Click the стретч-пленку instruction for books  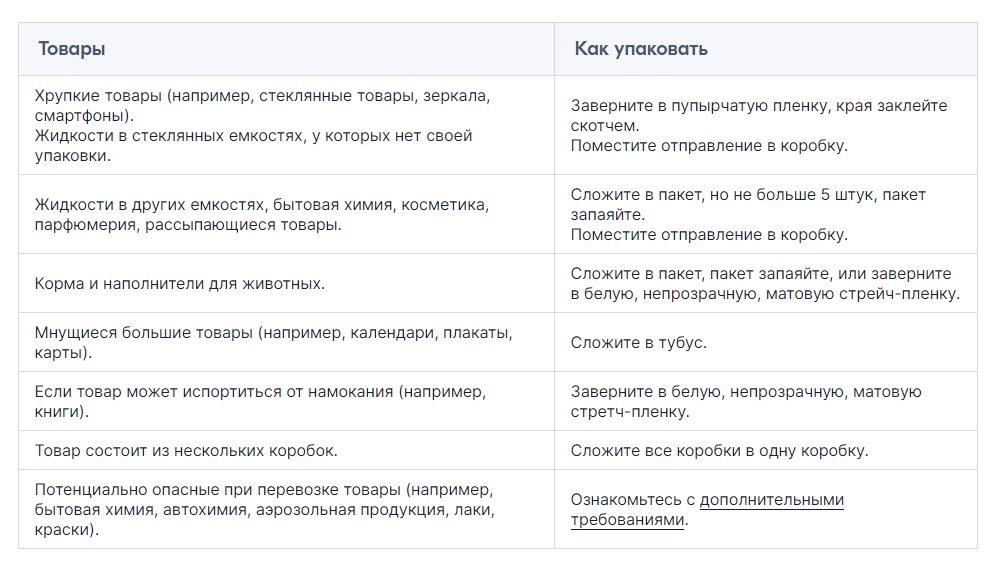(766, 401)
